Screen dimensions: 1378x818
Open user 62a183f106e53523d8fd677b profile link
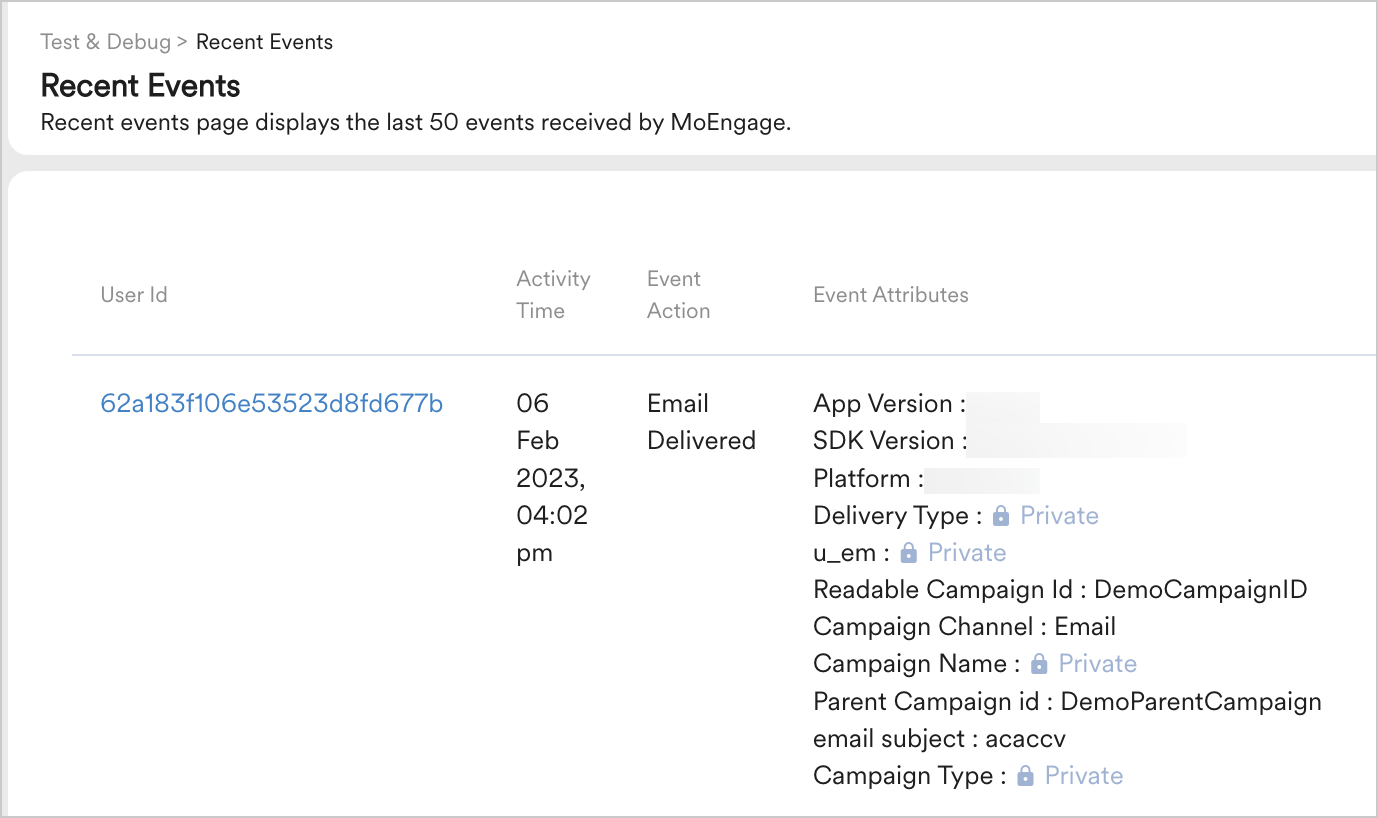[272, 404]
